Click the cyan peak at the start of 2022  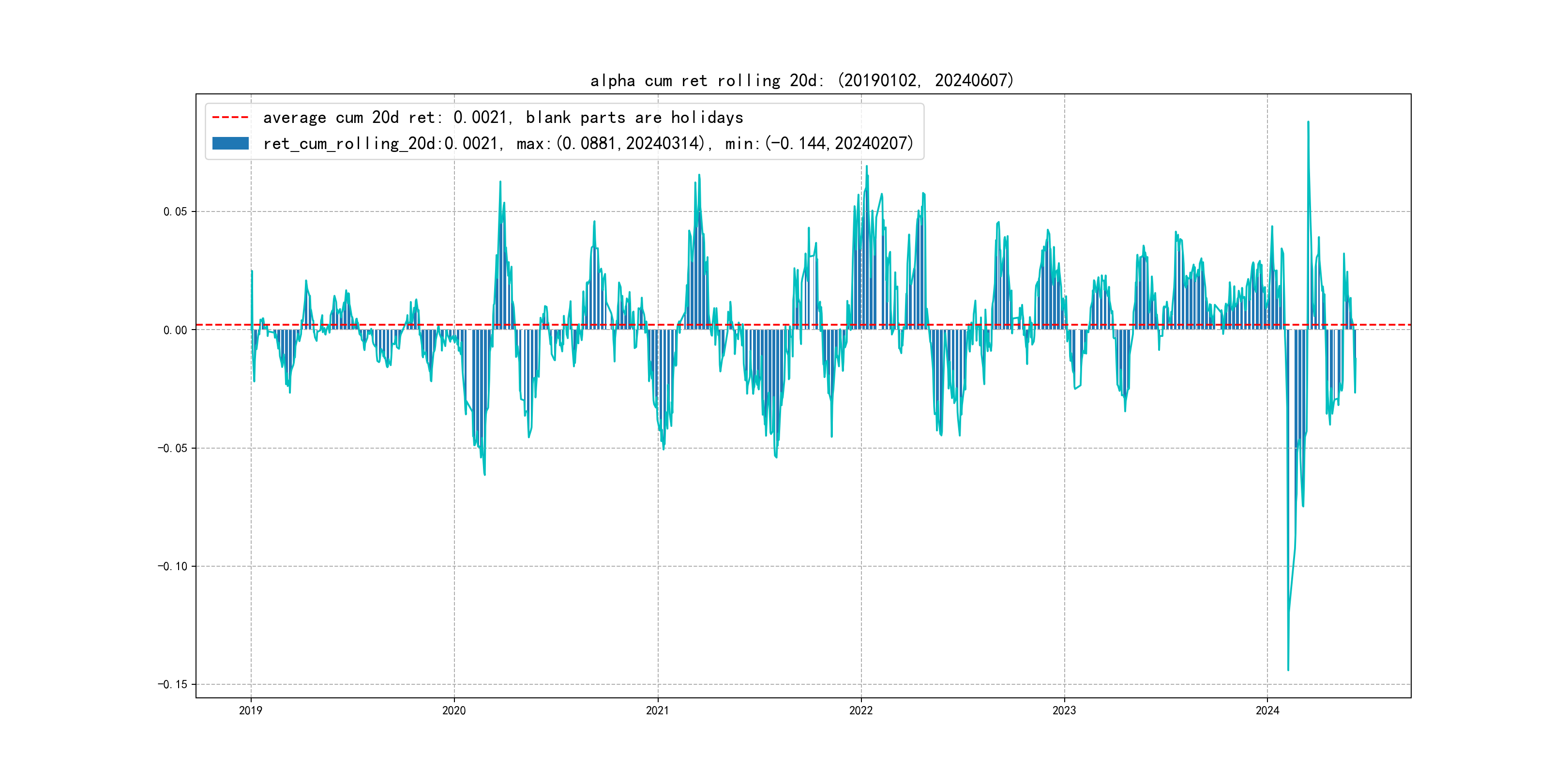click(866, 166)
